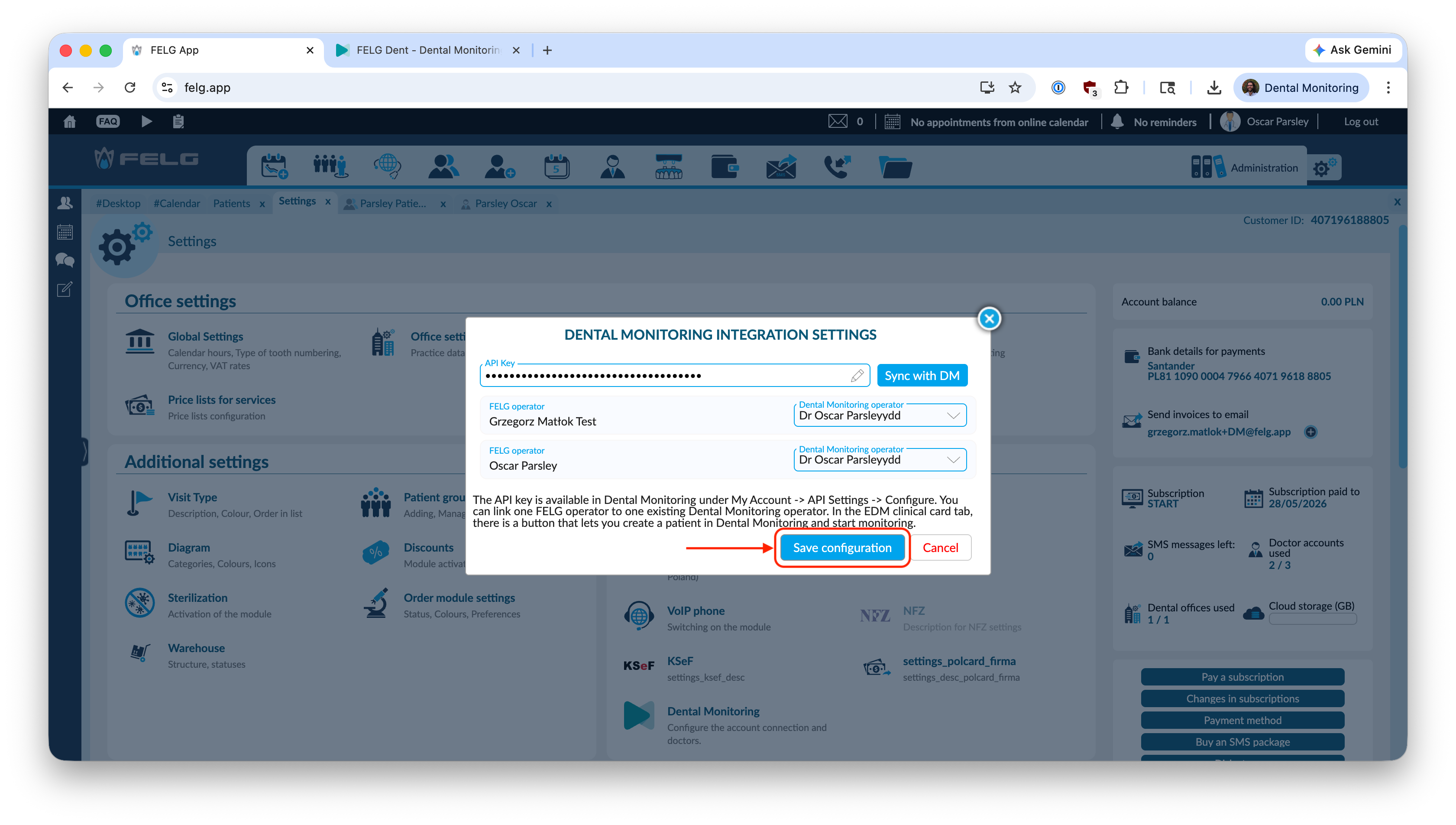Click the doctor staff icon in toolbar
Viewport: 1456px width, 825px height.
pyautogui.click(x=612, y=166)
